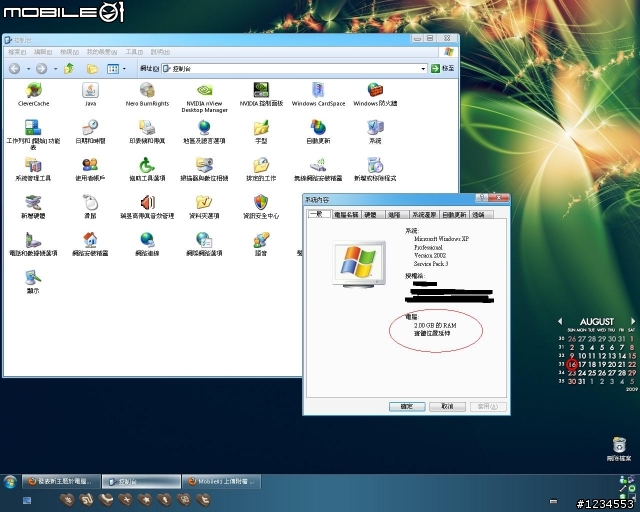
Task: Open the Internet options icon
Action: coord(204,244)
